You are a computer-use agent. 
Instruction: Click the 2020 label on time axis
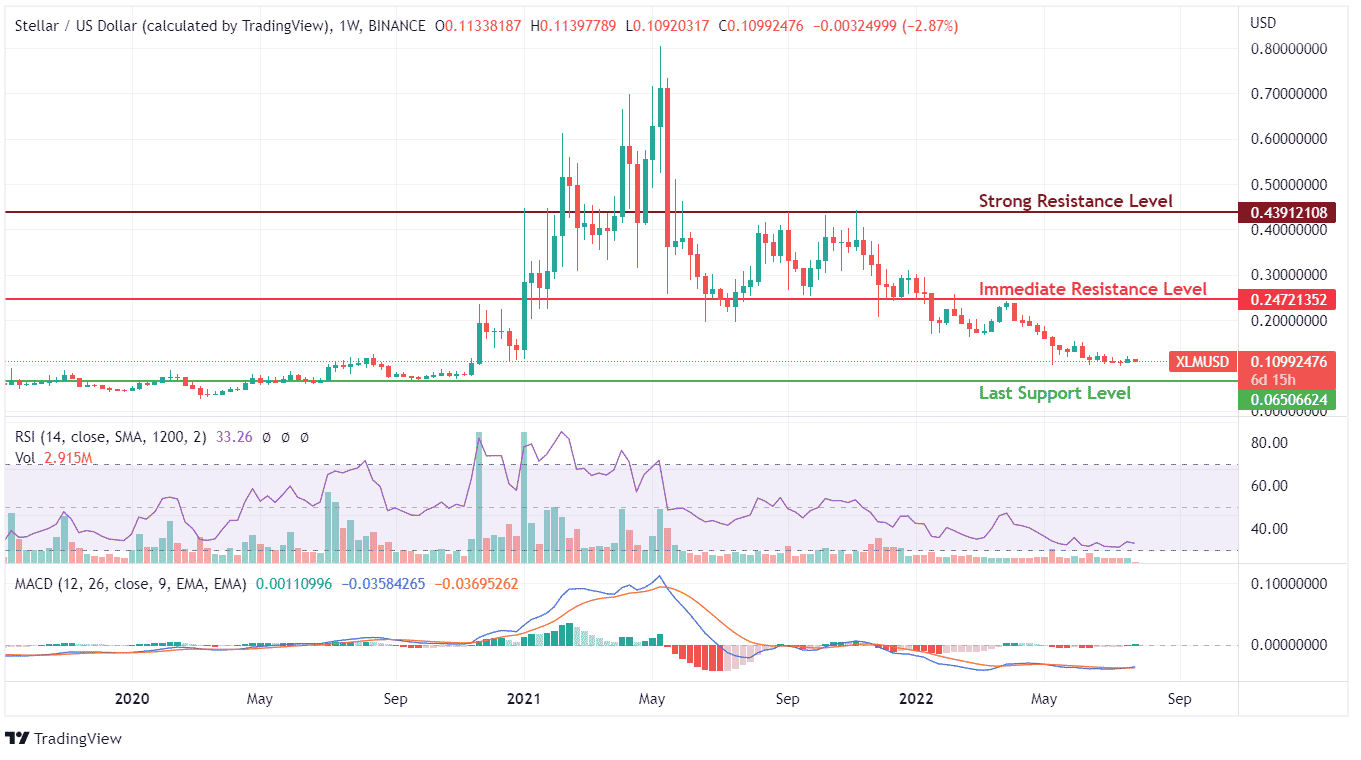click(x=131, y=698)
